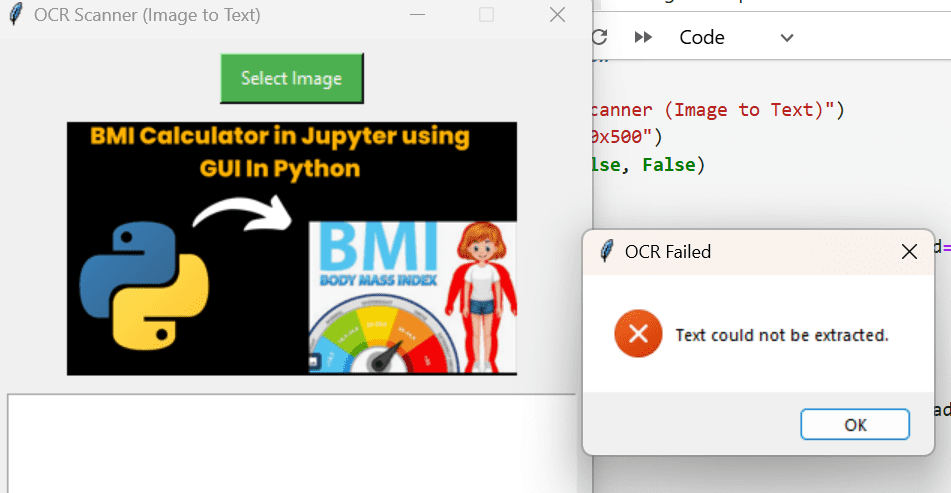951x493 pixels.
Task: Click the red error icon in dialog
Action: (638, 334)
